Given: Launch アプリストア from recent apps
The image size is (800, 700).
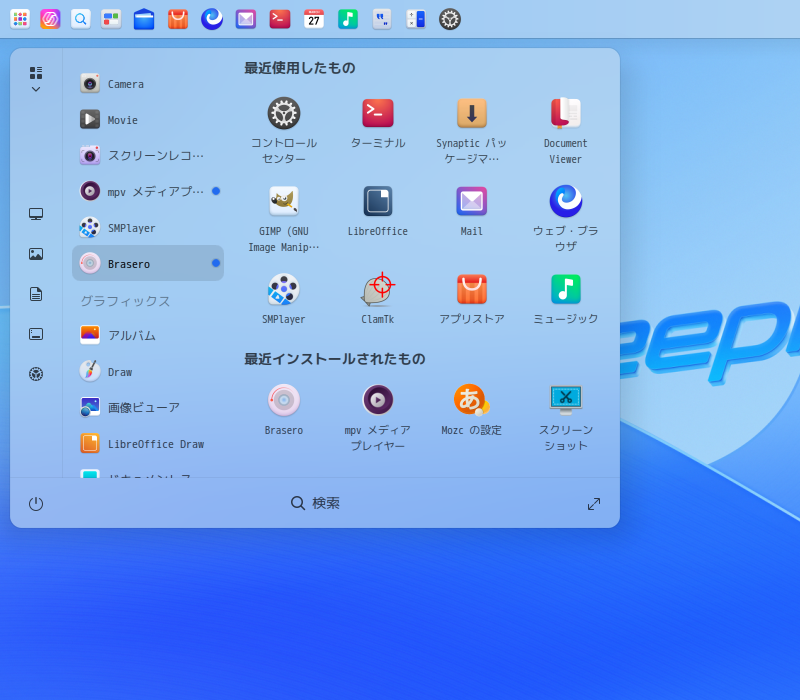Looking at the screenshot, I should click(472, 289).
